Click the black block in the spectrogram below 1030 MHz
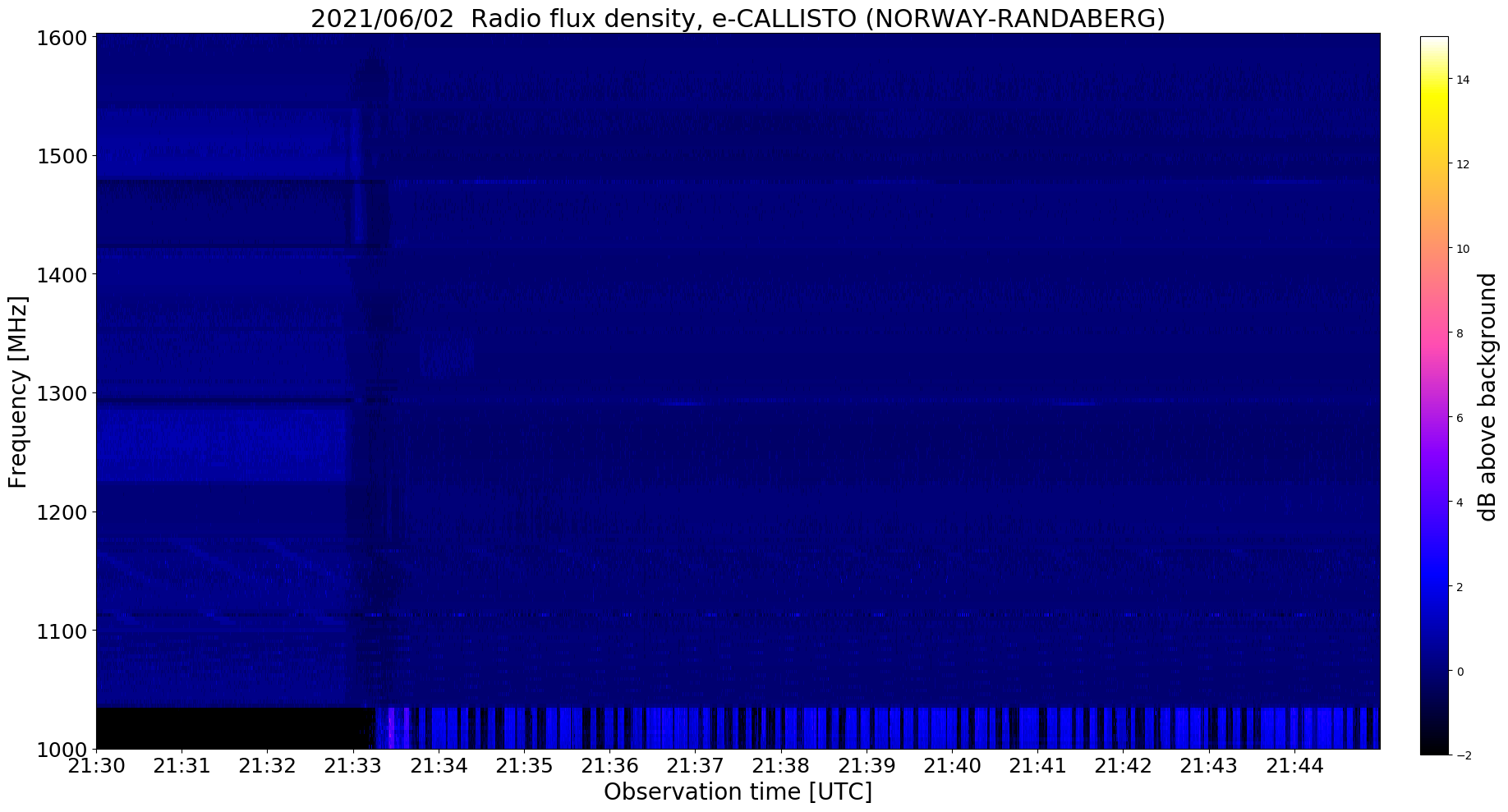 (235, 728)
